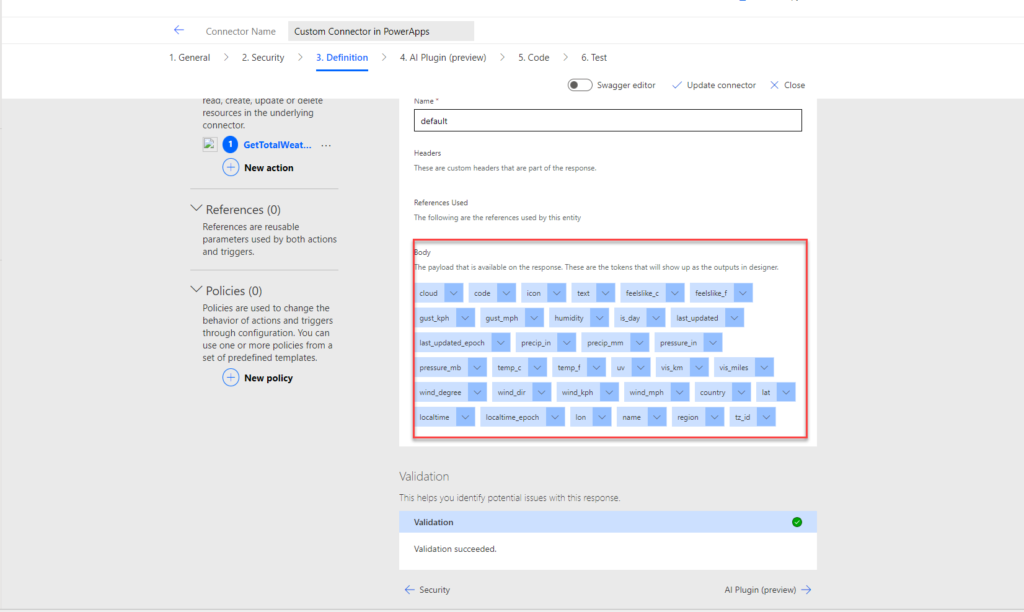The image size is (1024, 612).
Task: Switch to the 1. General step
Action: coord(189,57)
